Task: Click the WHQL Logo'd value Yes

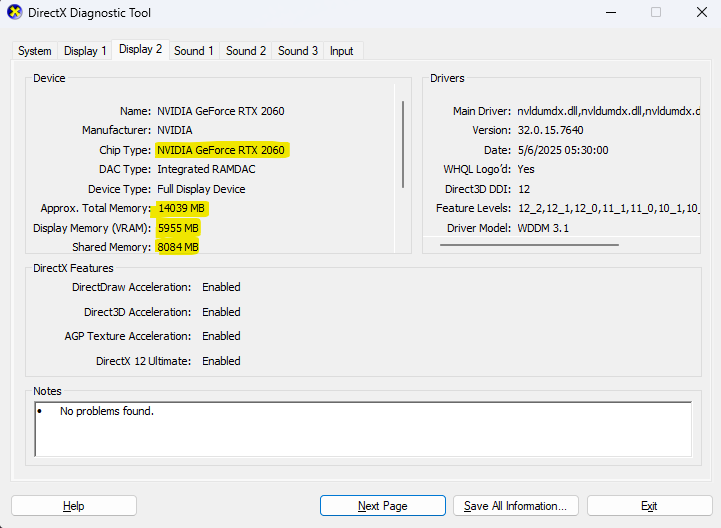Action: point(526,169)
